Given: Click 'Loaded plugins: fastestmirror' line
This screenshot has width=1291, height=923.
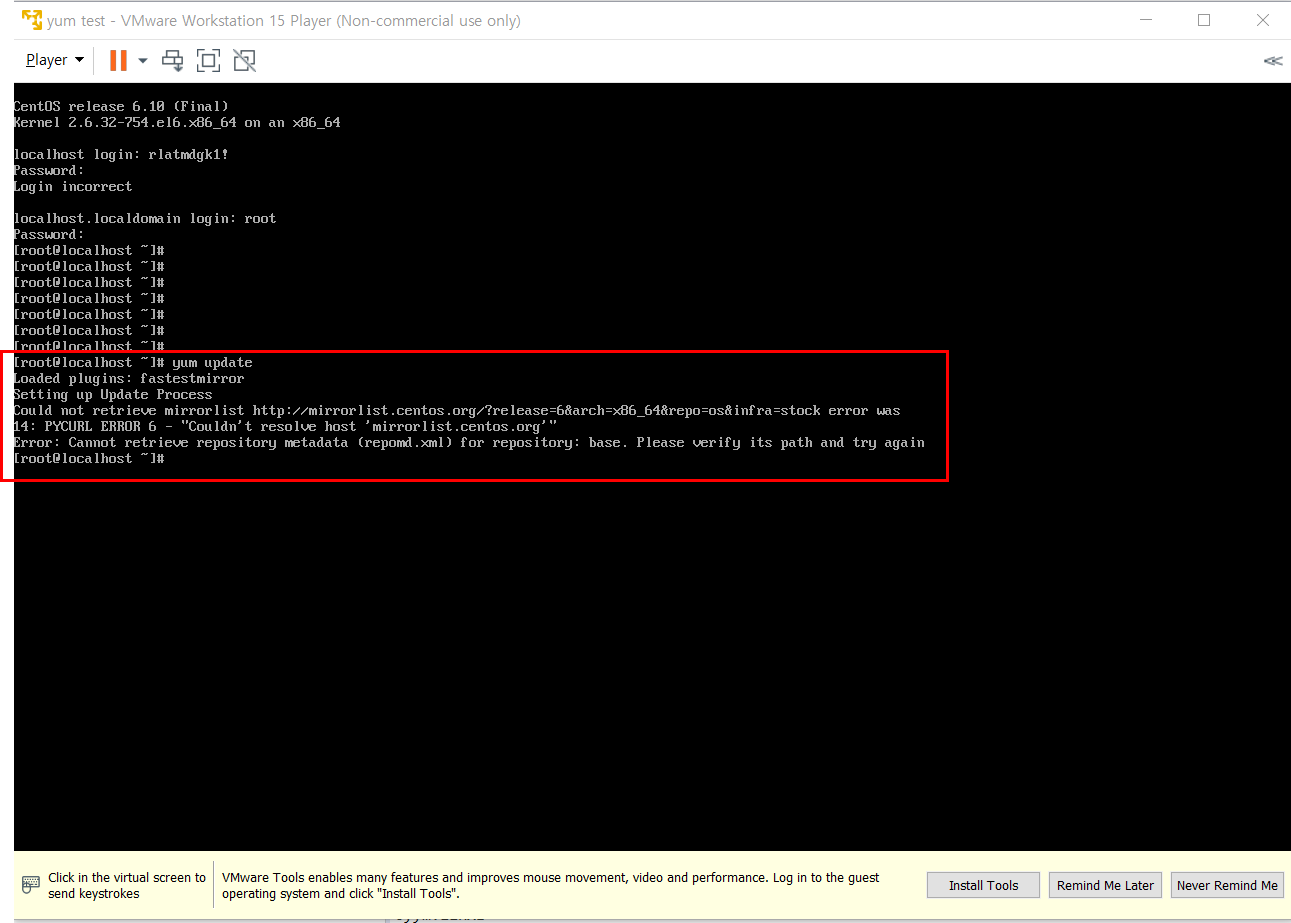Looking at the screenshot, I should (x=129, y=378).
